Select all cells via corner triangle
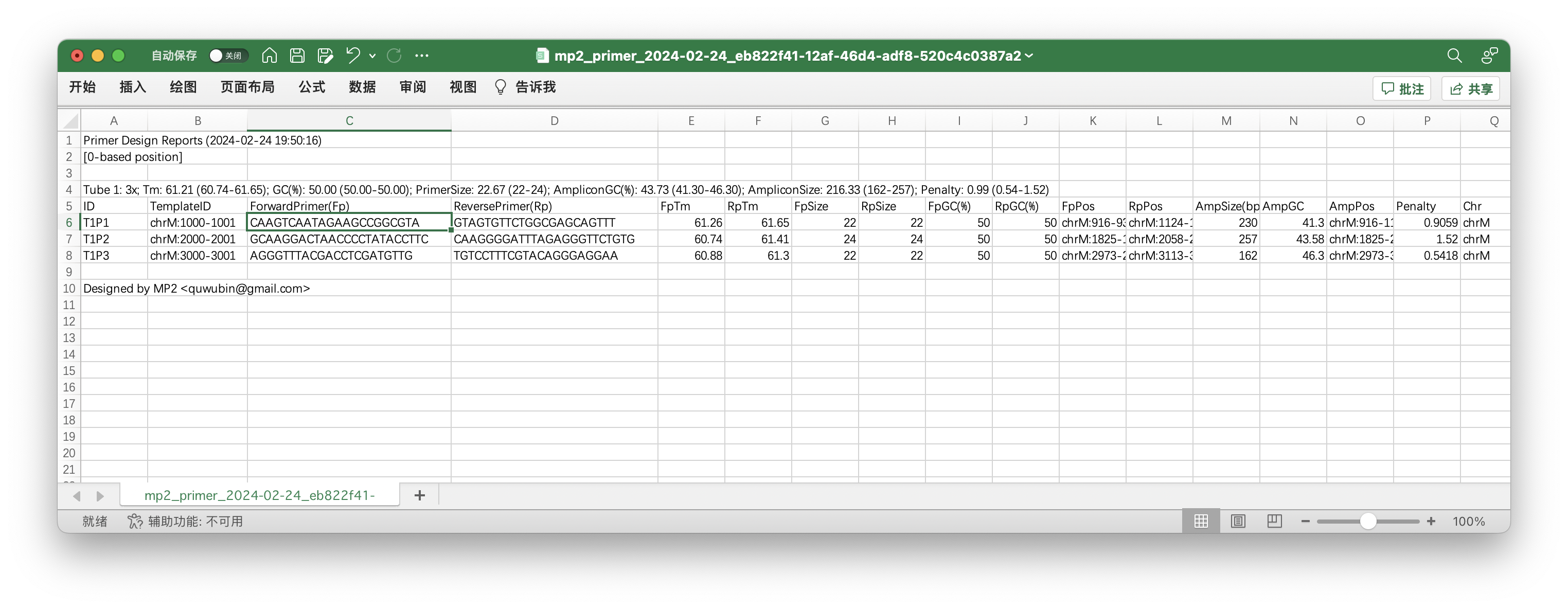 (x=70, y=120)
